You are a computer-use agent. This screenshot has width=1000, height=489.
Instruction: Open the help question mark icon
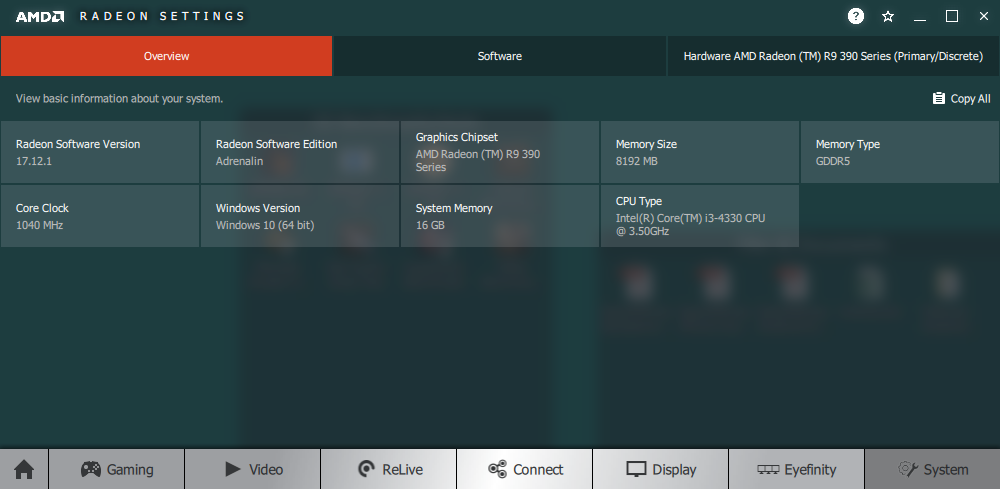click(x=856, y=16)
